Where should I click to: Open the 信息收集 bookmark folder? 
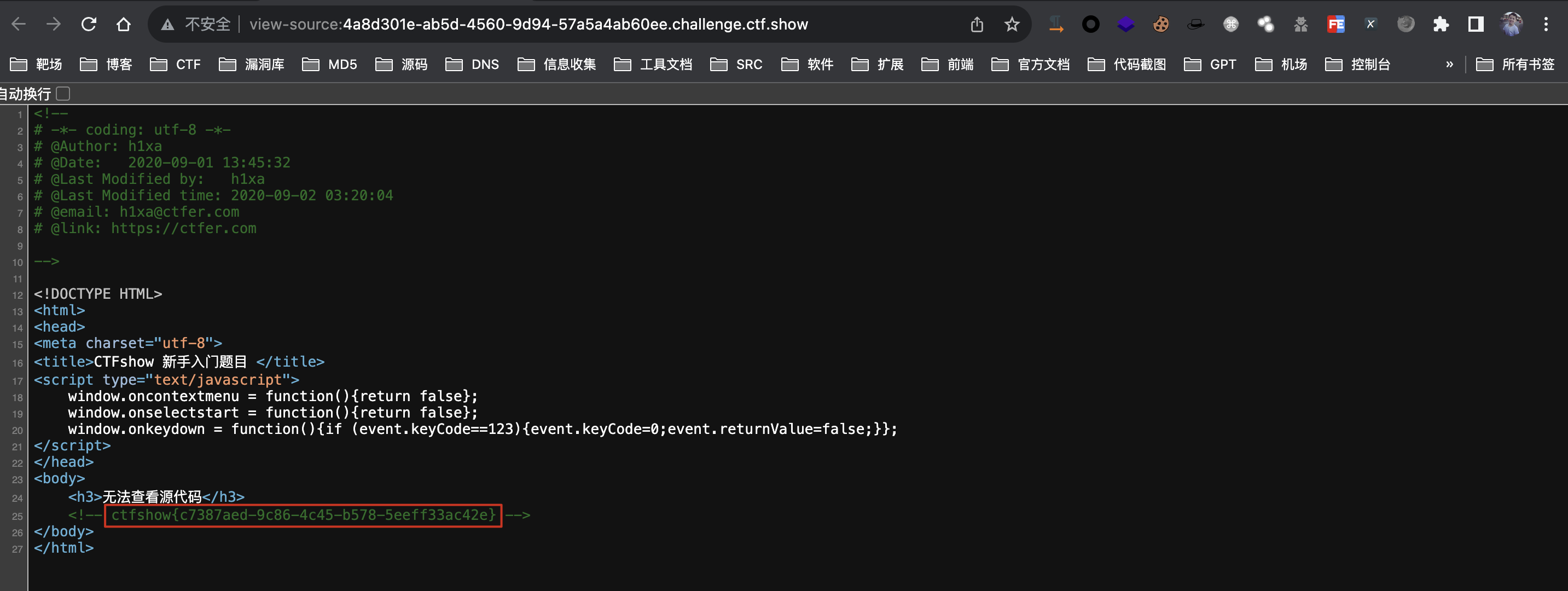tap(557, 65)
